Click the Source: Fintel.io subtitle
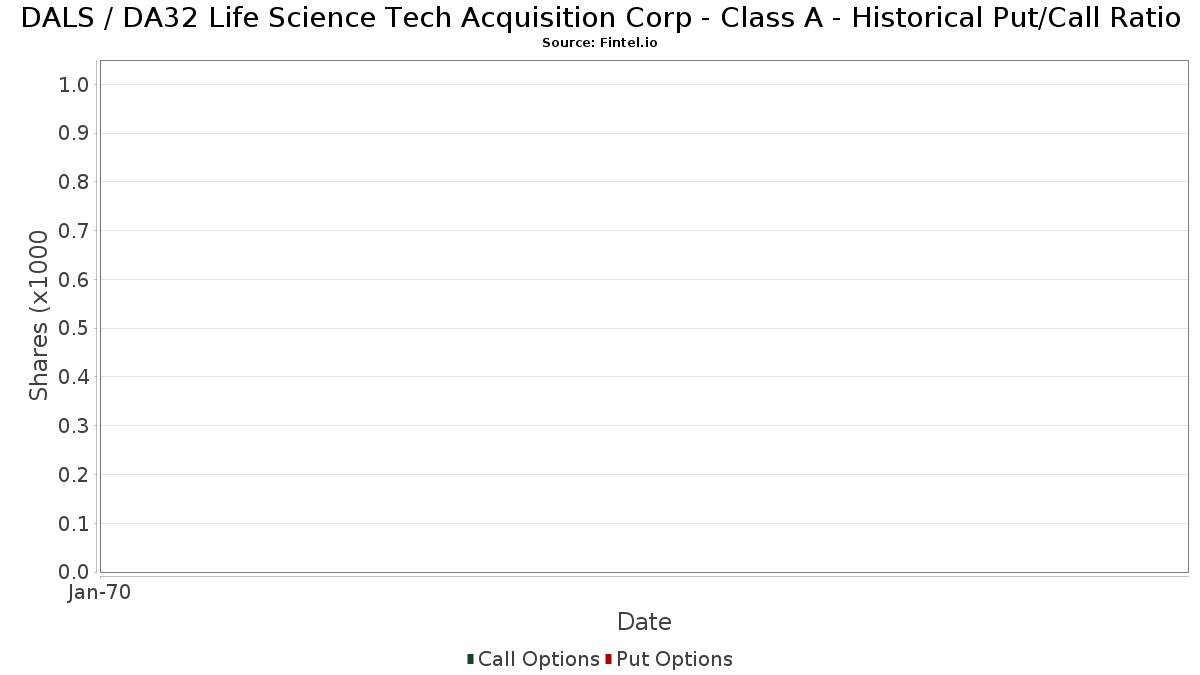1200x675 pixels. pos(600,43)
